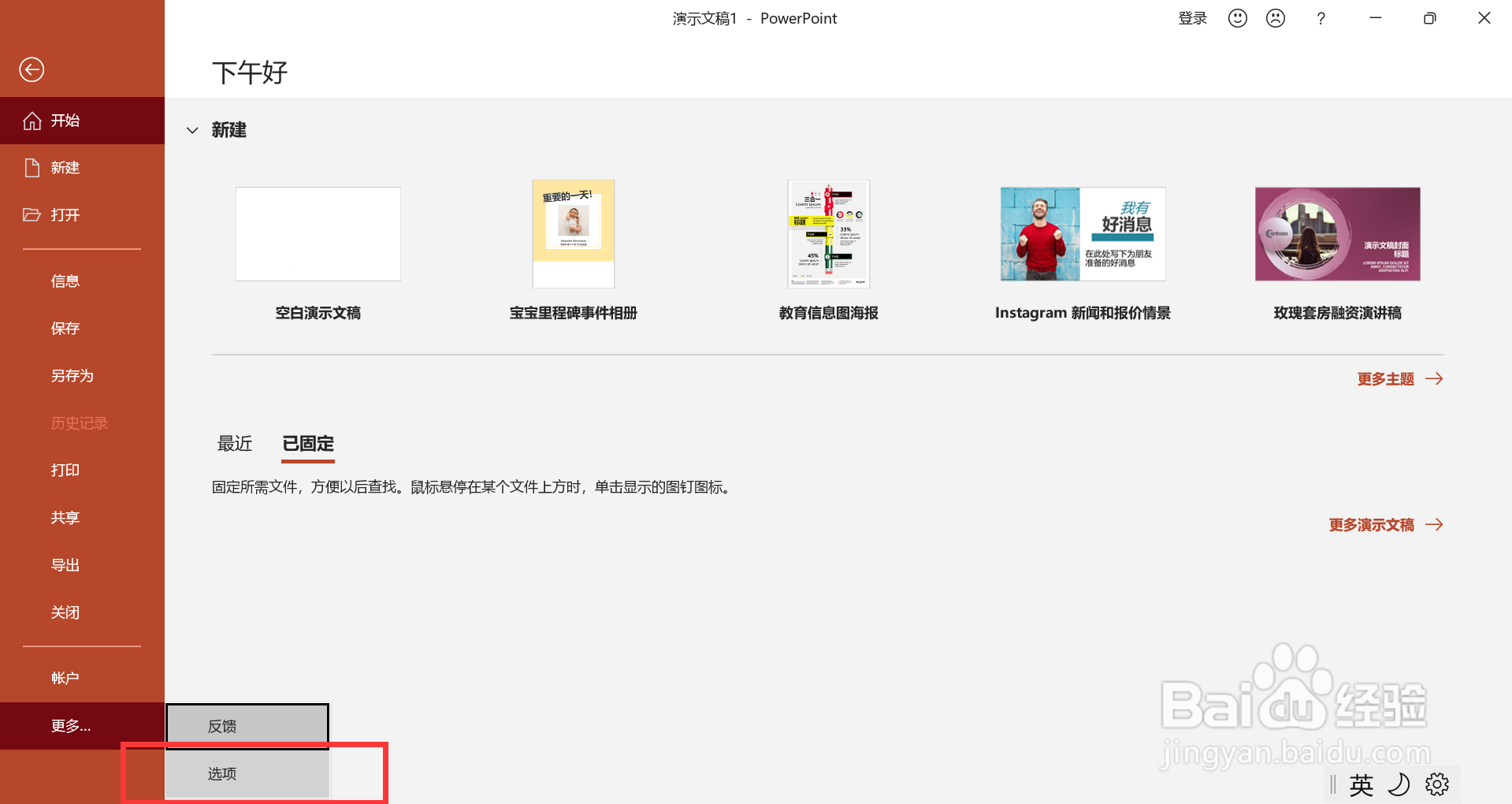Click the 宝宝里程碑事件相册 label
The width and height of the screenshot is (1512, 804).
574,313
